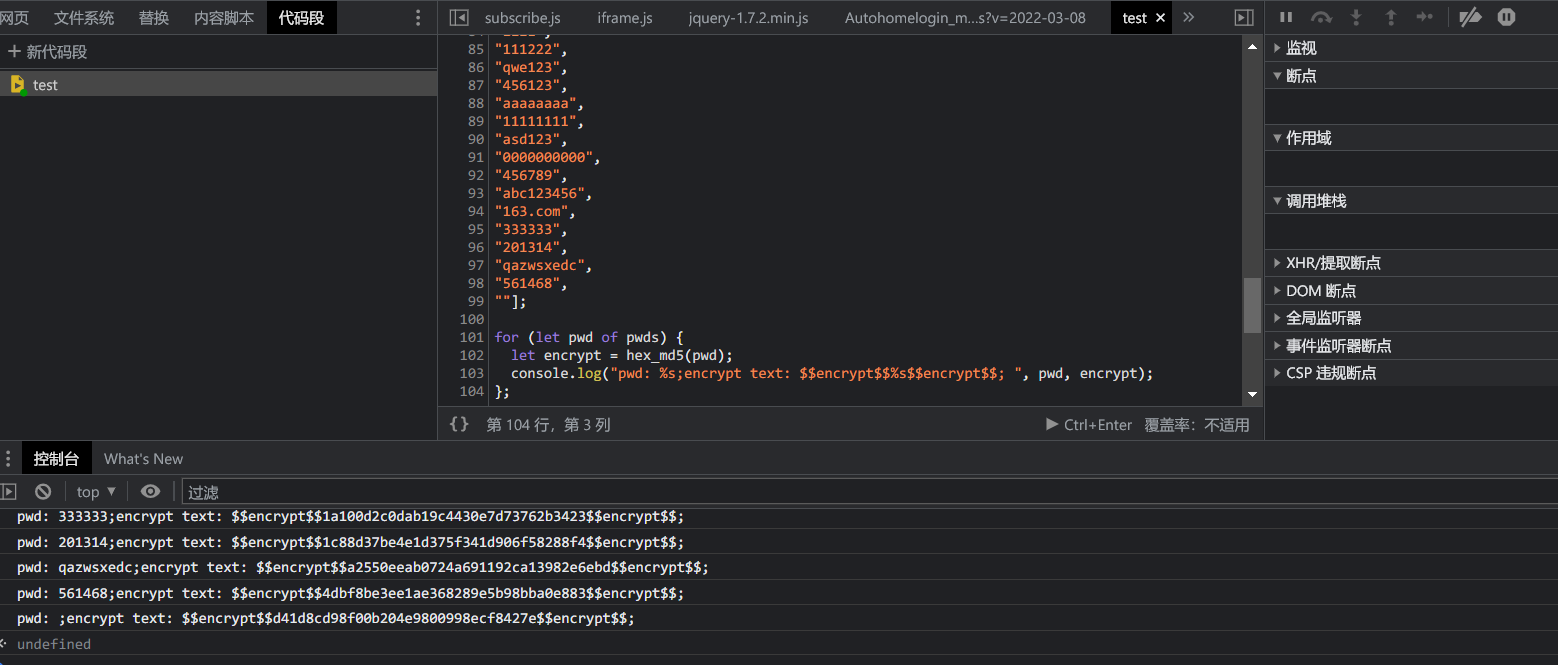Clear the console with the ban icon

[x=43, y=491]
